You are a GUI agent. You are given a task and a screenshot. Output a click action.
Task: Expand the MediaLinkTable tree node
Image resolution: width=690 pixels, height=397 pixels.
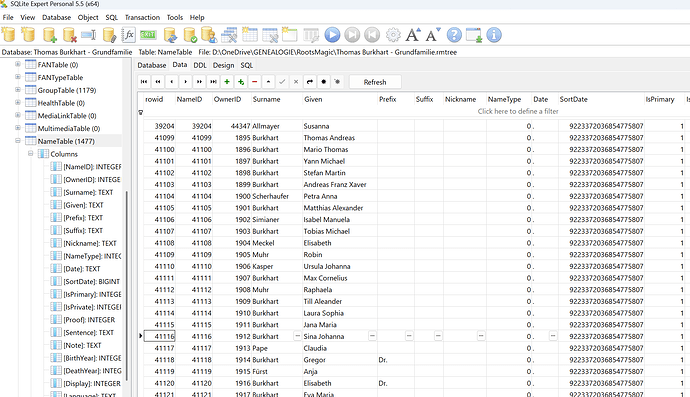tap(18, 115)
